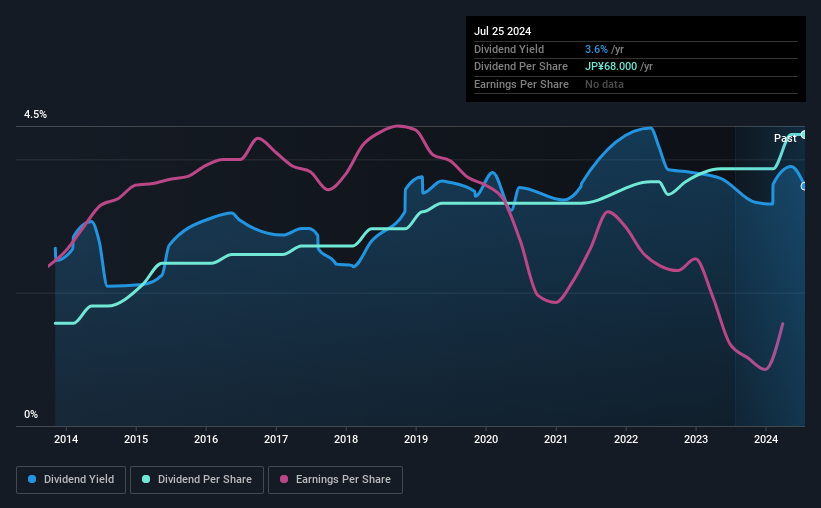The width and height of the screenshot is (821, 508).
Task: Click the Jul 25 2024 tooltip date
Action: pos(503,31)
